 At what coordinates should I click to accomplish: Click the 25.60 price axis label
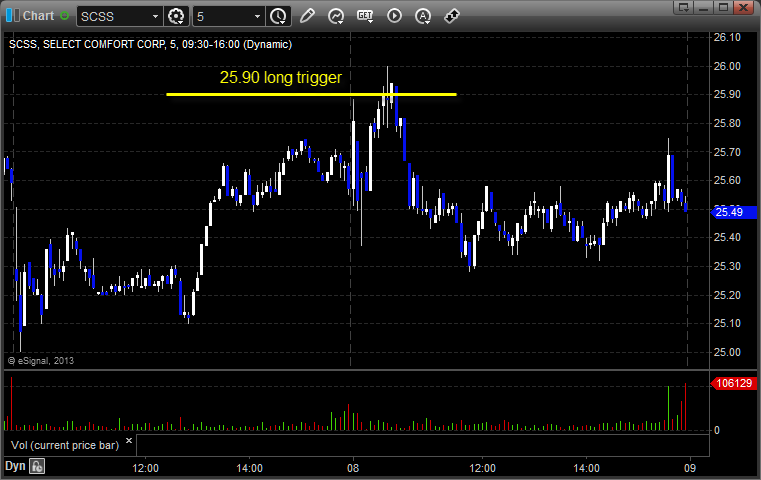(727, 180)
